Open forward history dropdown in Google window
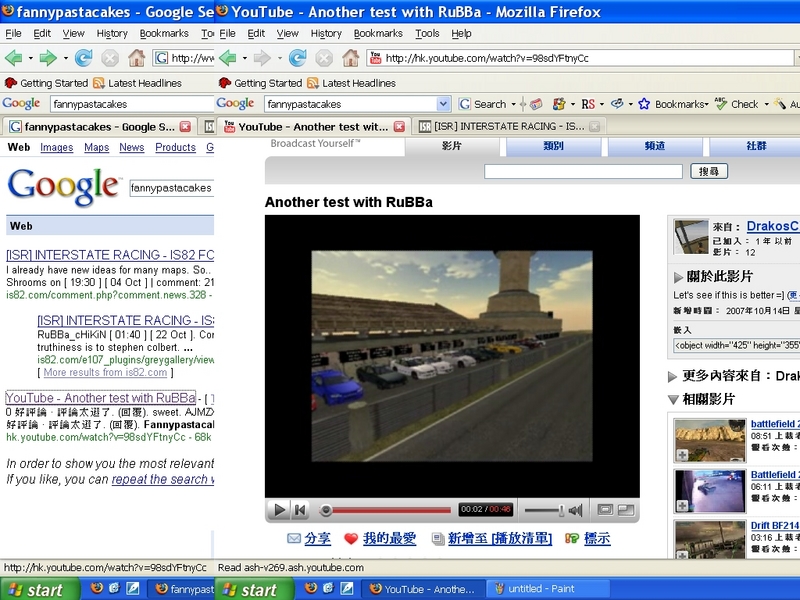Image resolution: width=800 pixels, height=600 pixels. tap(65, 58)
